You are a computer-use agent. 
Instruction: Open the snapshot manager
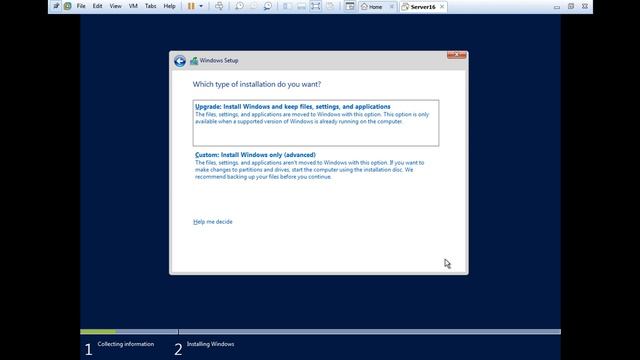click(x=268, y=6)
